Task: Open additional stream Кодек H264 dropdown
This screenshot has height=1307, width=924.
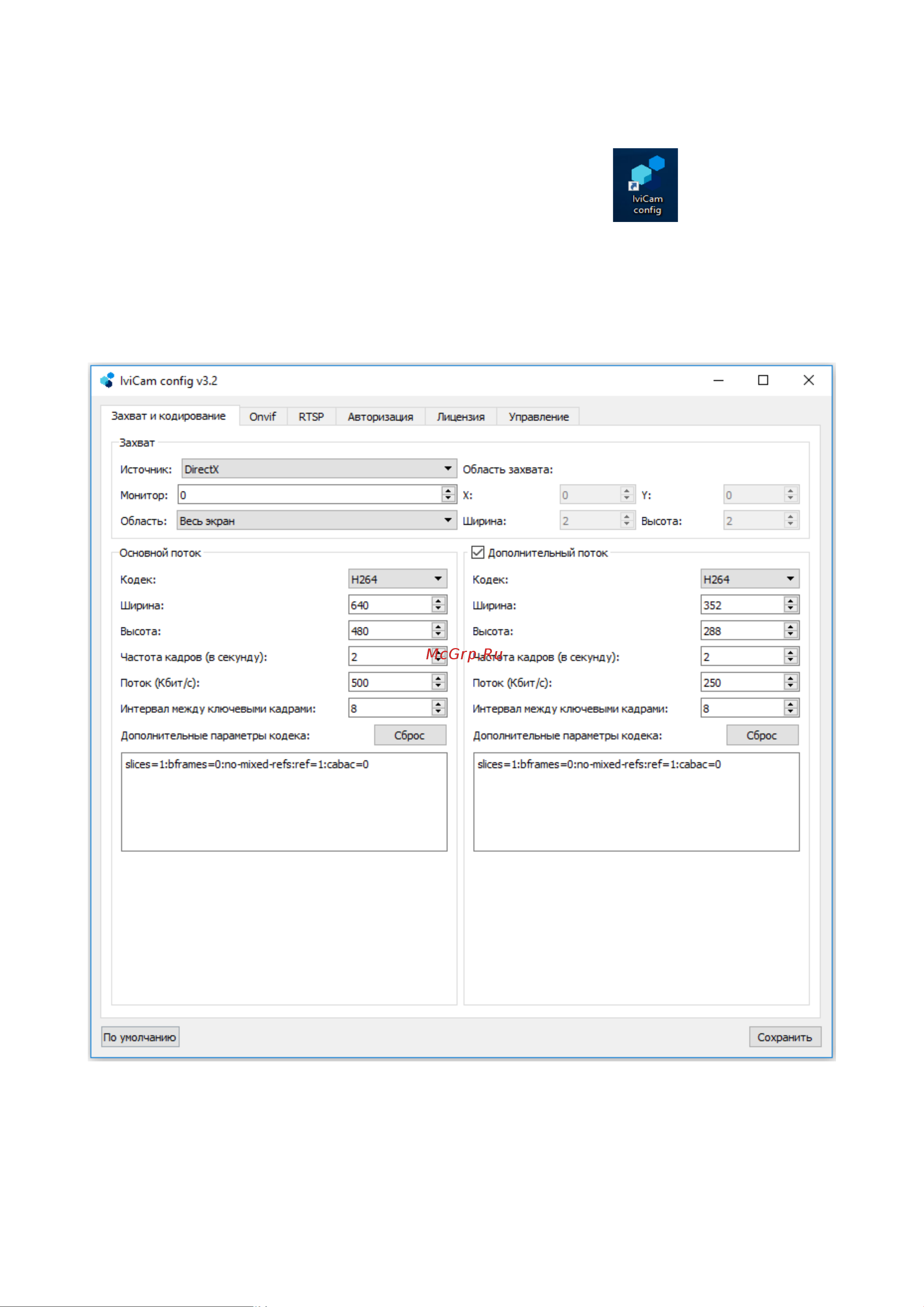Action: tap(750, 579)
